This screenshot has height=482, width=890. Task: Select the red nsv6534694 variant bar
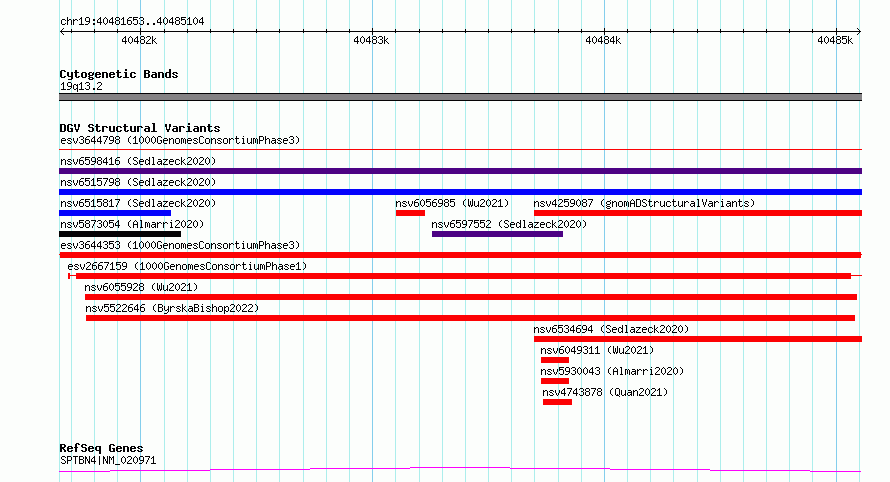click(698, 339)
